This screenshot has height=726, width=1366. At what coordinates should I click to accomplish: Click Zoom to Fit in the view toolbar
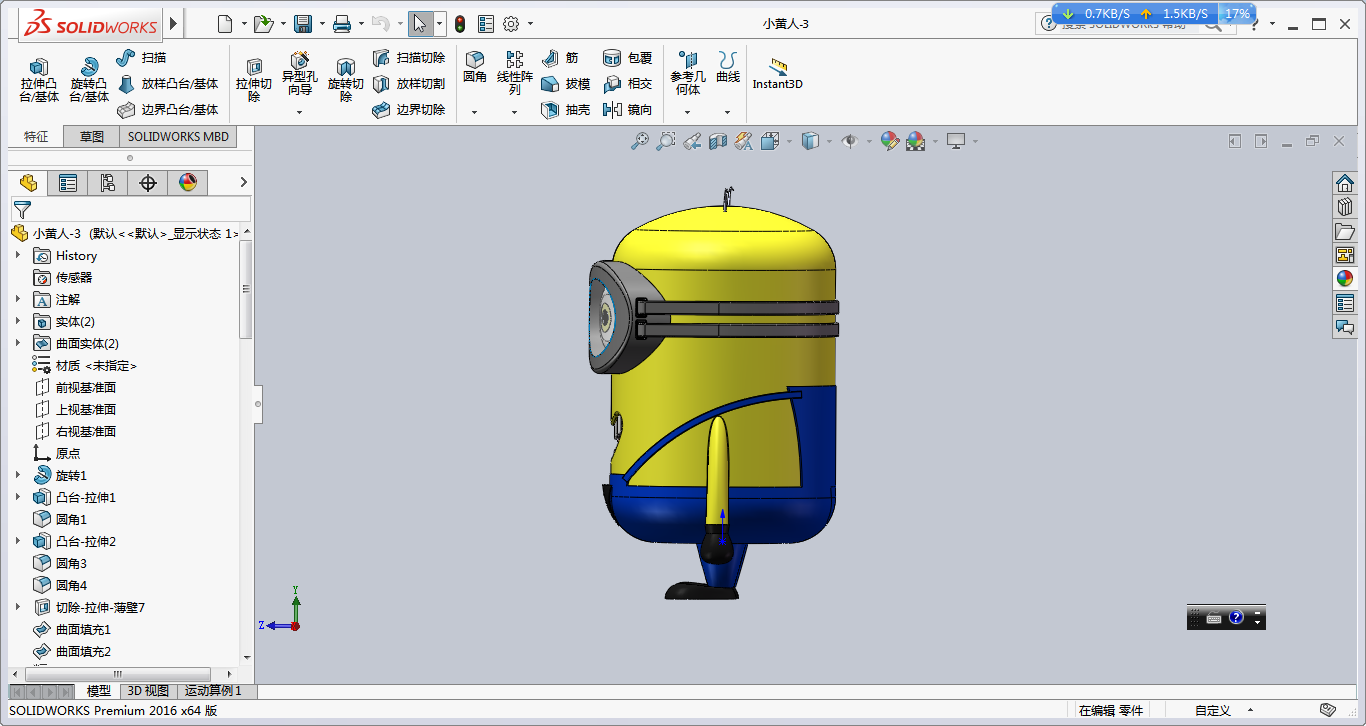click(x=640, y=142)
